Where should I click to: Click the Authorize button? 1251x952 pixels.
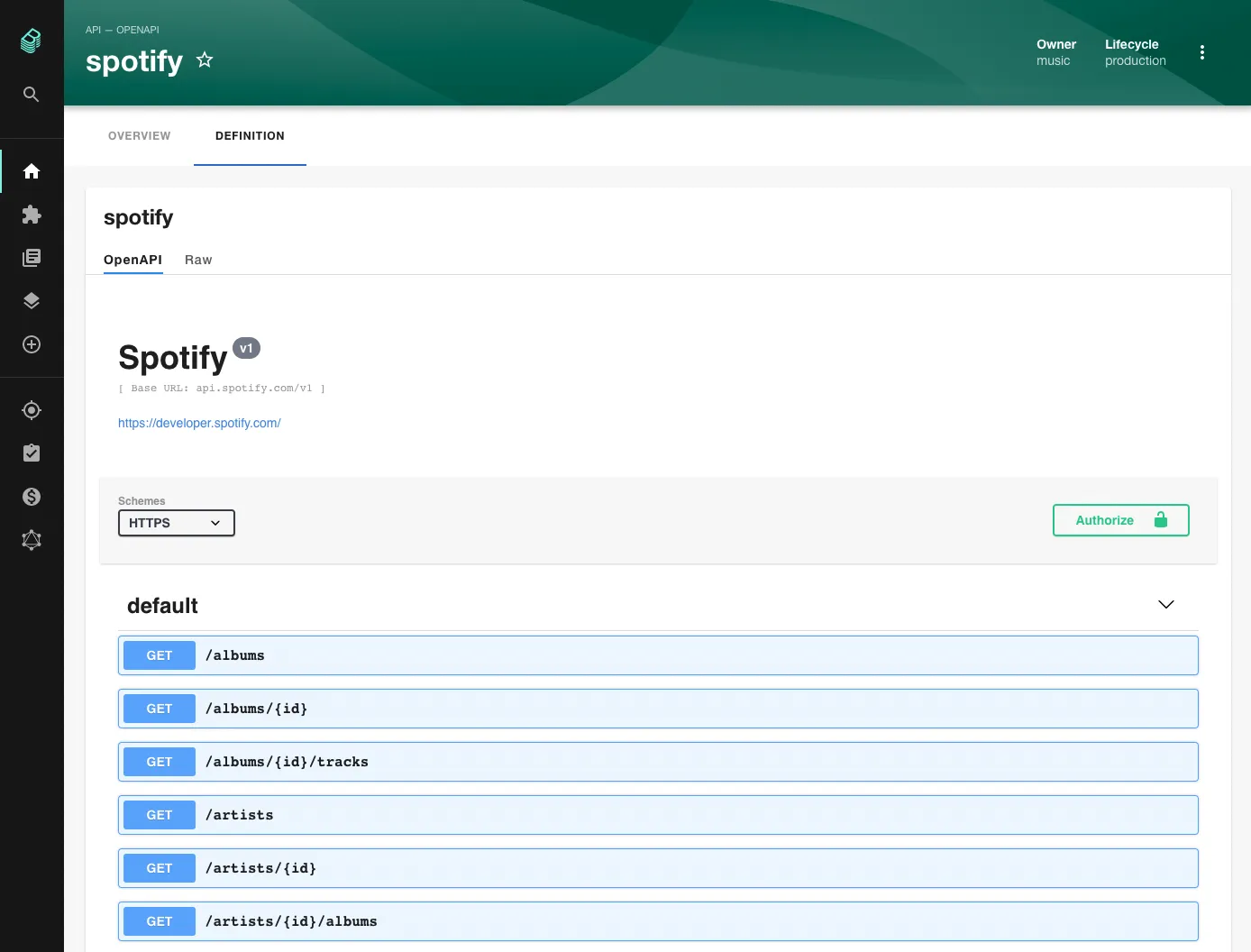tap(1120, 520)
